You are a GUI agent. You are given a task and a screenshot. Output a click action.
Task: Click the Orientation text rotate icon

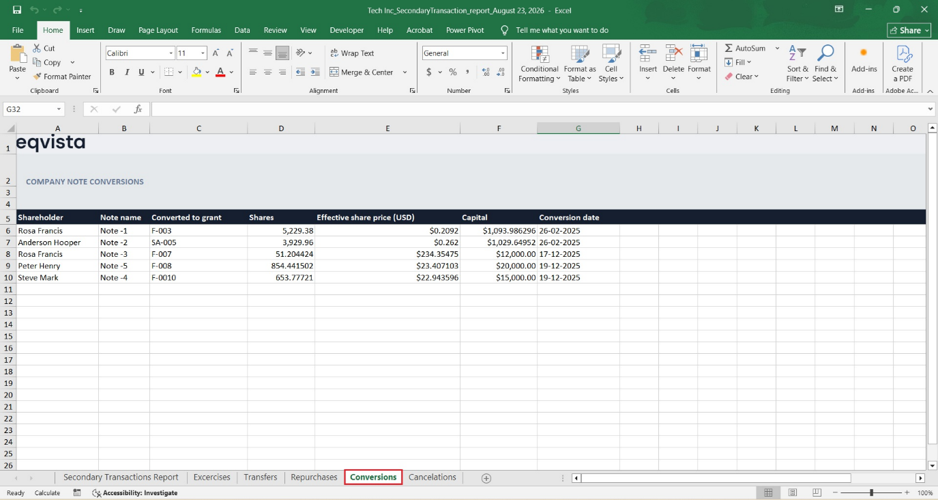(x=301, y=53)
